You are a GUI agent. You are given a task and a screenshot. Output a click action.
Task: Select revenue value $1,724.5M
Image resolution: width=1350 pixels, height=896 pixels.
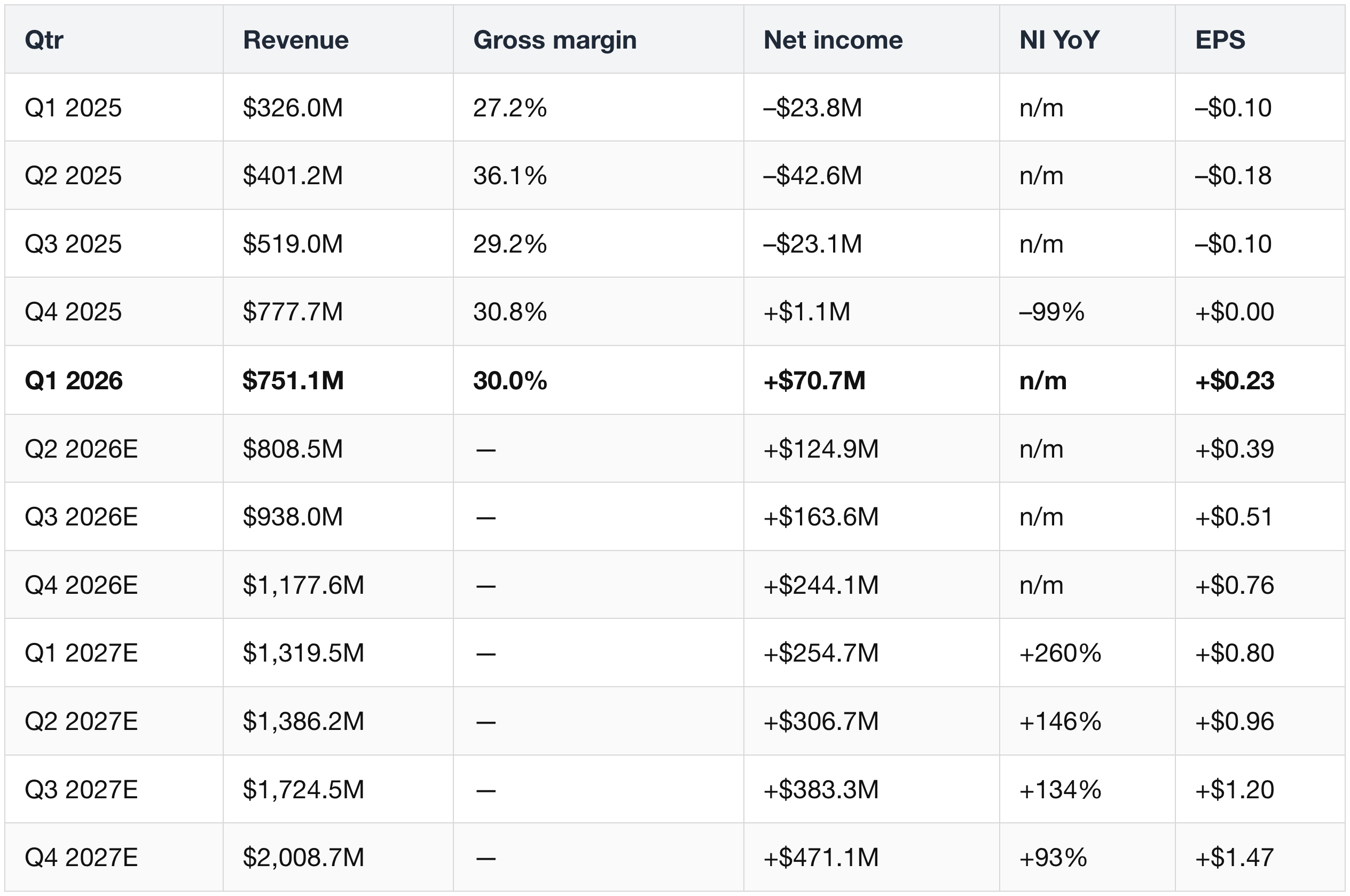[x=303, y=790]
